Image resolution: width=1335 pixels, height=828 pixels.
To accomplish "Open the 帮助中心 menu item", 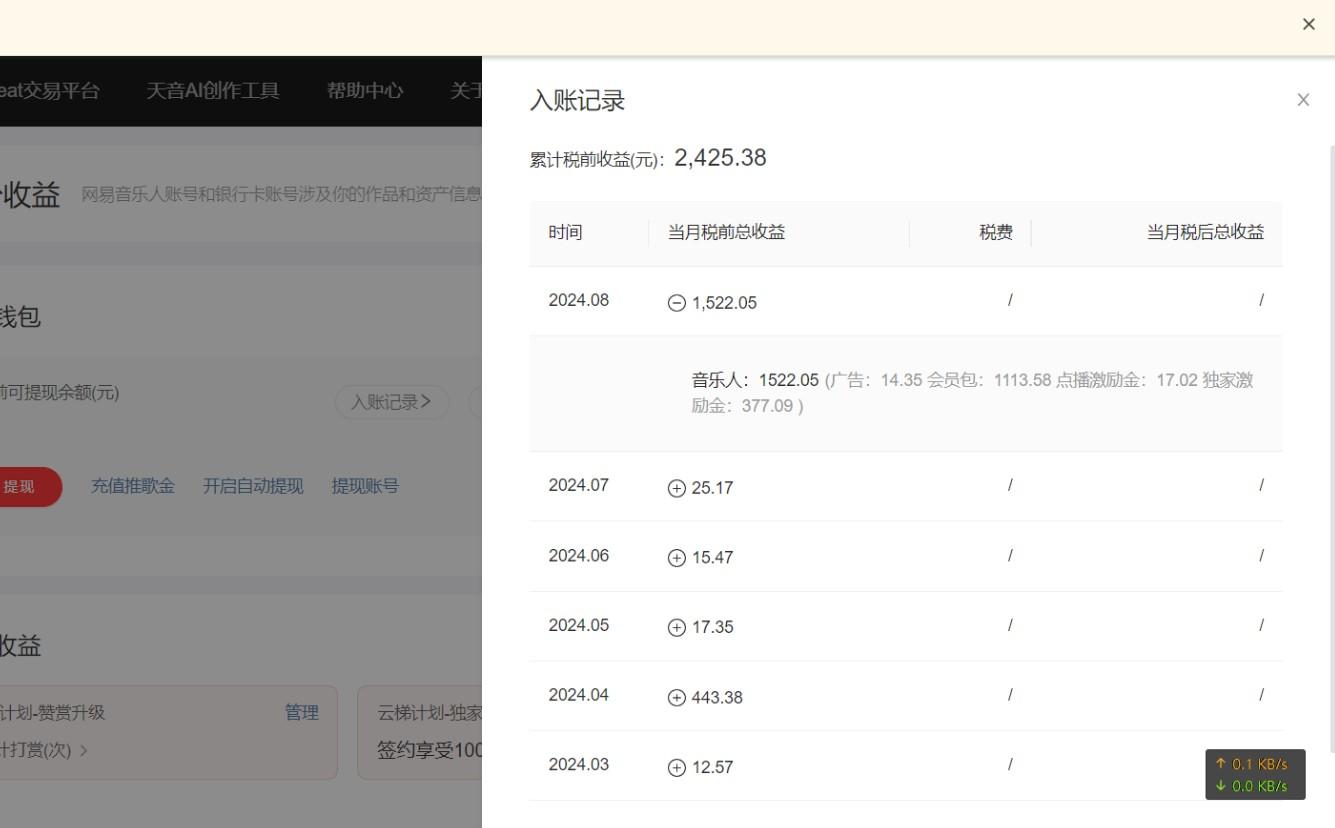I will point(364,90).
